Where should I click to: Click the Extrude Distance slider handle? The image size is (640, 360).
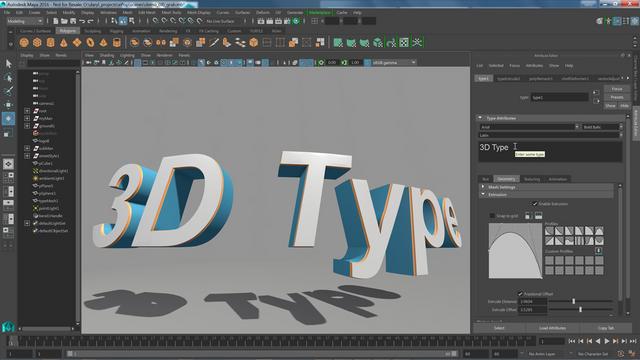[573, 301]
